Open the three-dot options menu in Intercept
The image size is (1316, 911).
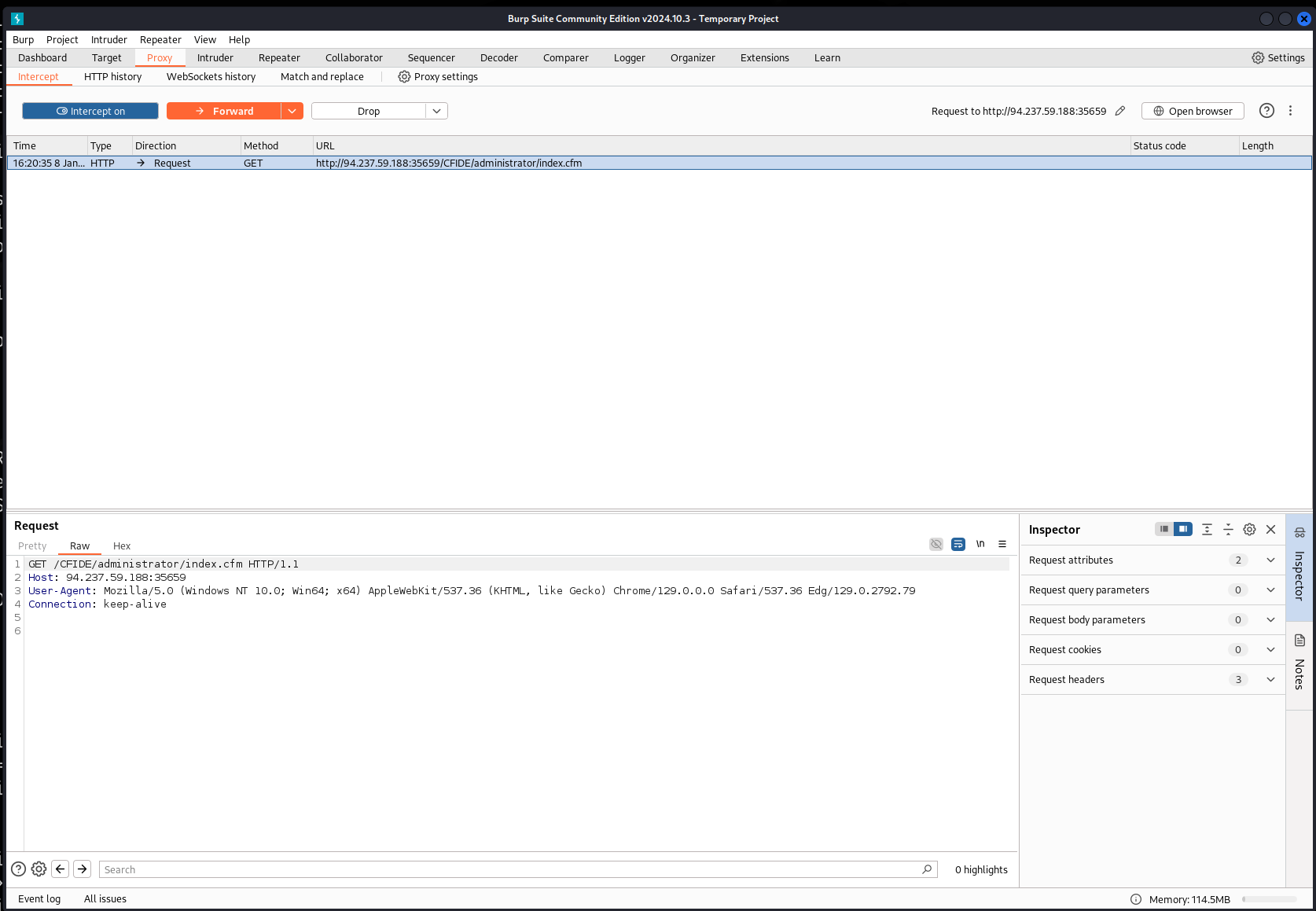point(1290,111)
